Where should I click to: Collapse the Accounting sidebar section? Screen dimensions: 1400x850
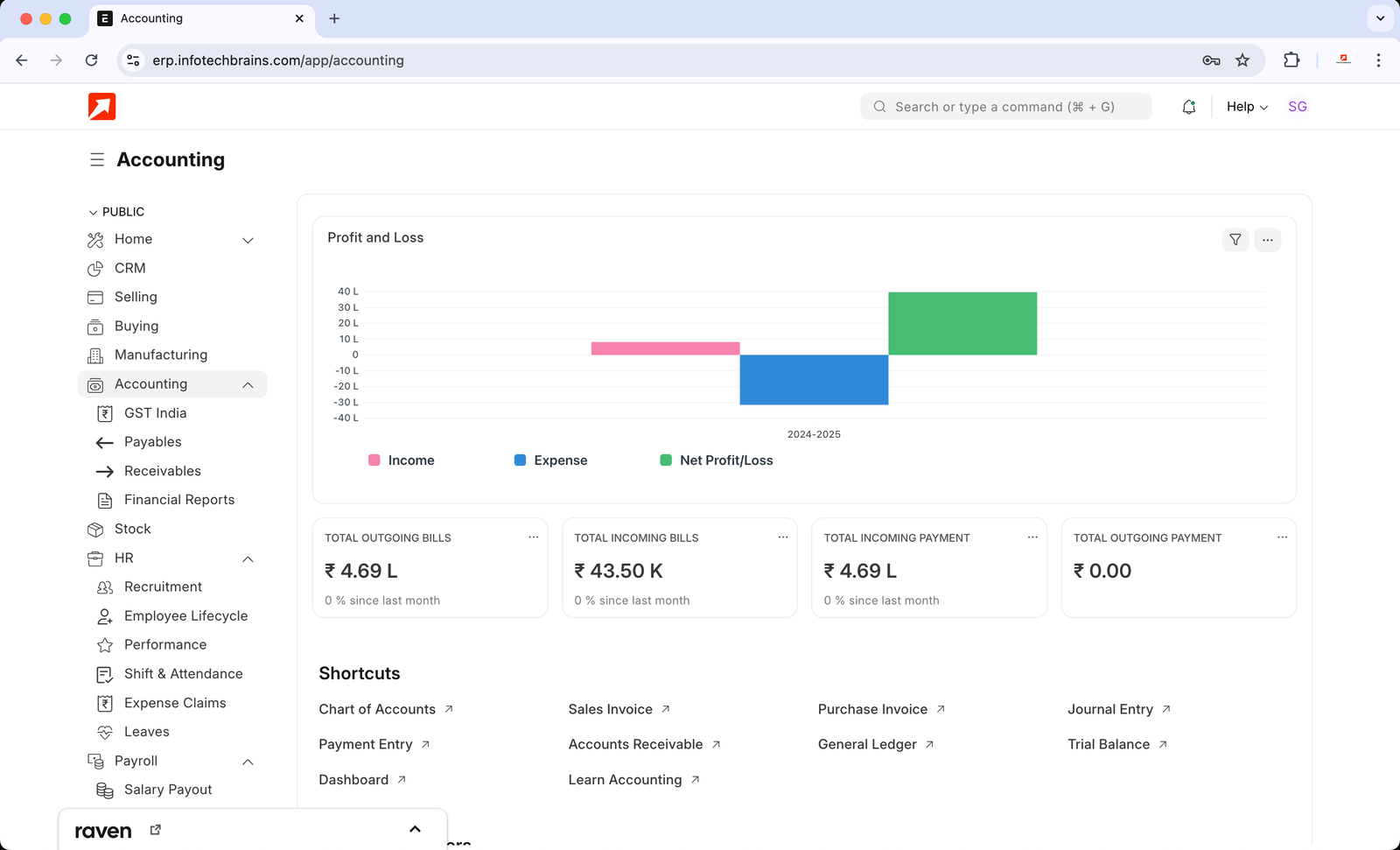(248, 385)
